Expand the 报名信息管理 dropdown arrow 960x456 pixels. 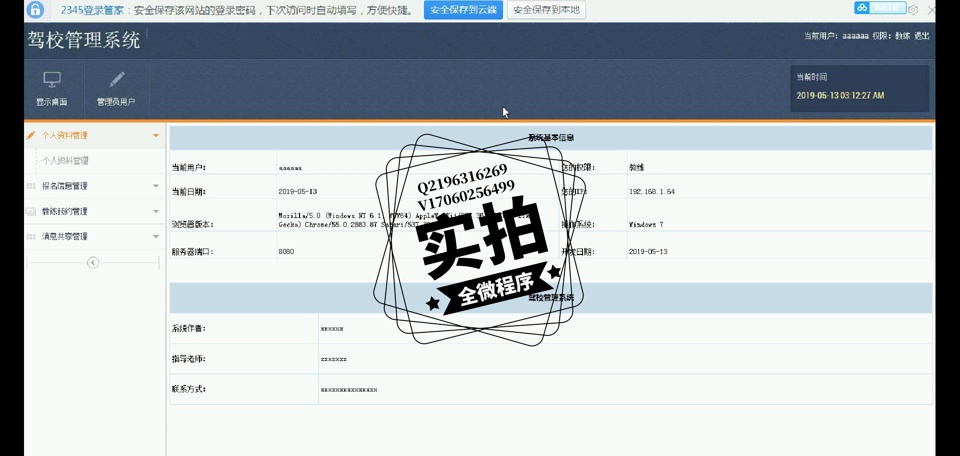point(156,186)
